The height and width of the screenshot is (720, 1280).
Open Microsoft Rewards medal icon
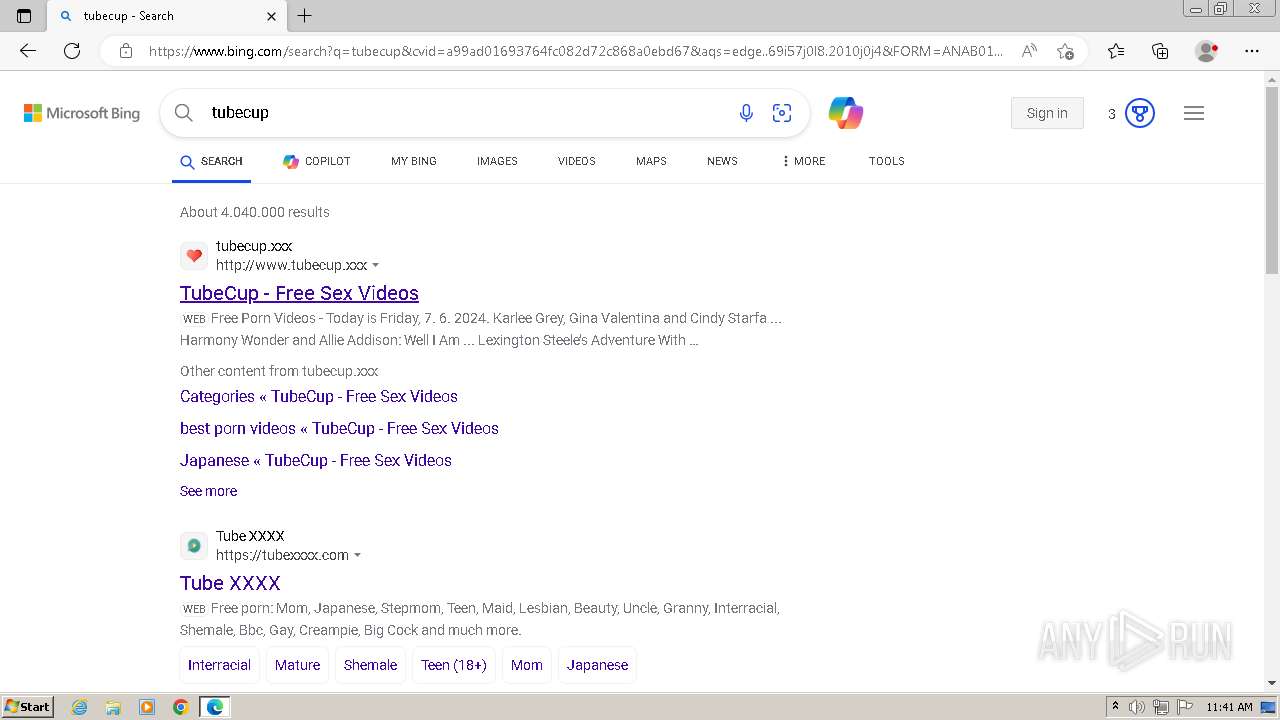(x=1140, y=113)
